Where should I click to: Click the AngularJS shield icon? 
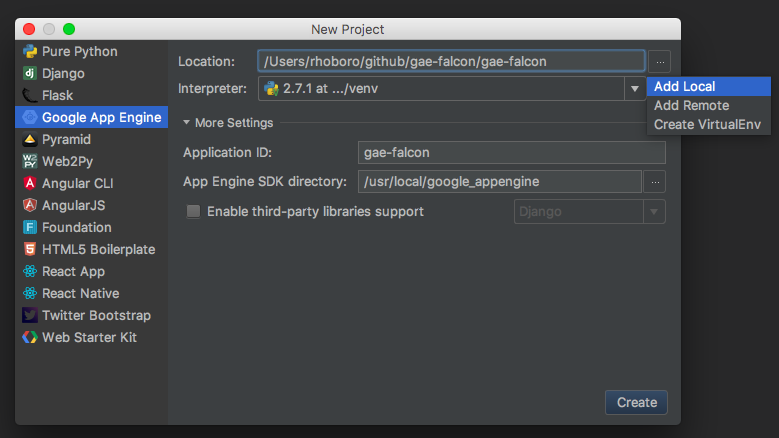click(x=30, y=205)
